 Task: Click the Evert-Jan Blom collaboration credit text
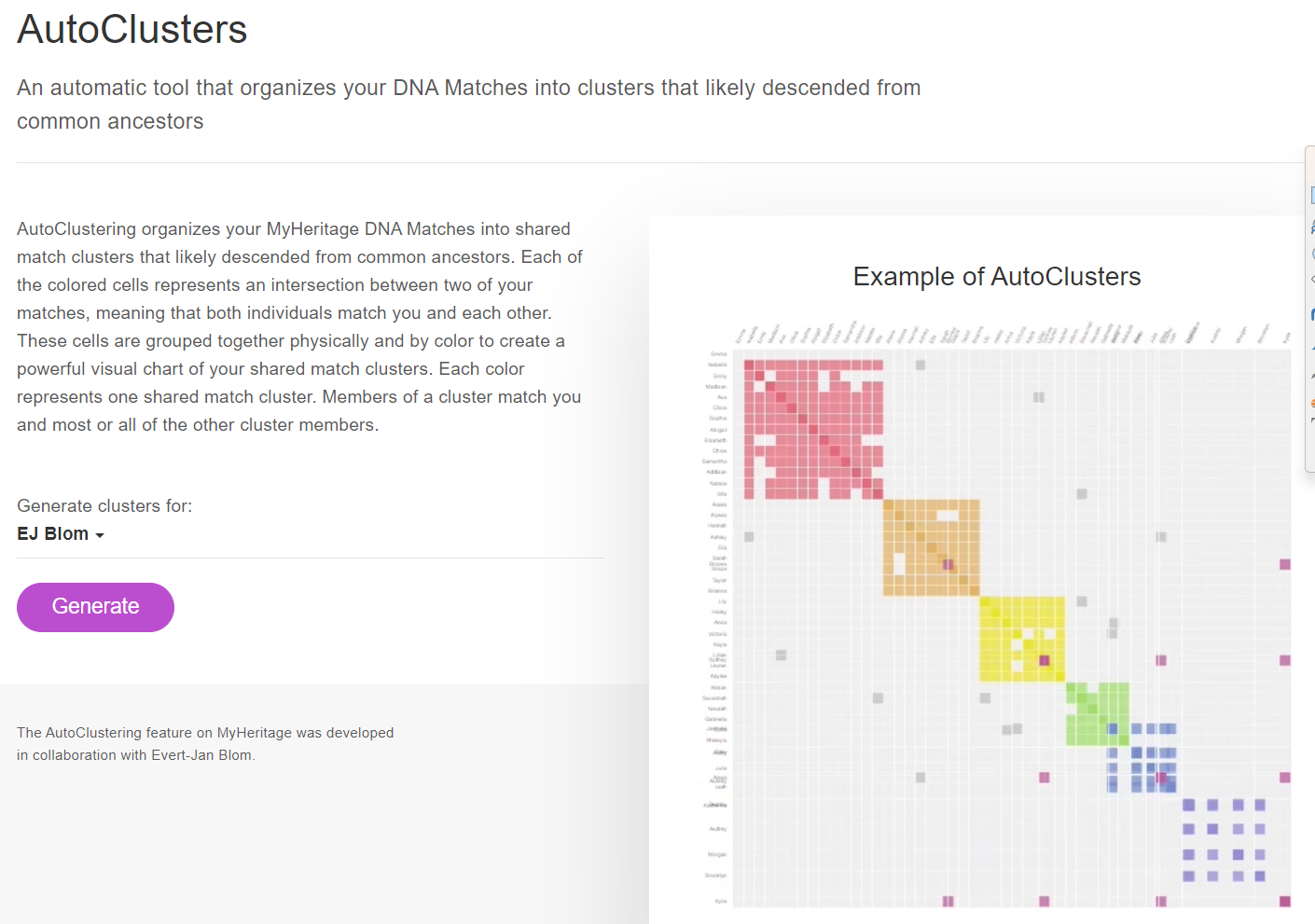(205, 744)
